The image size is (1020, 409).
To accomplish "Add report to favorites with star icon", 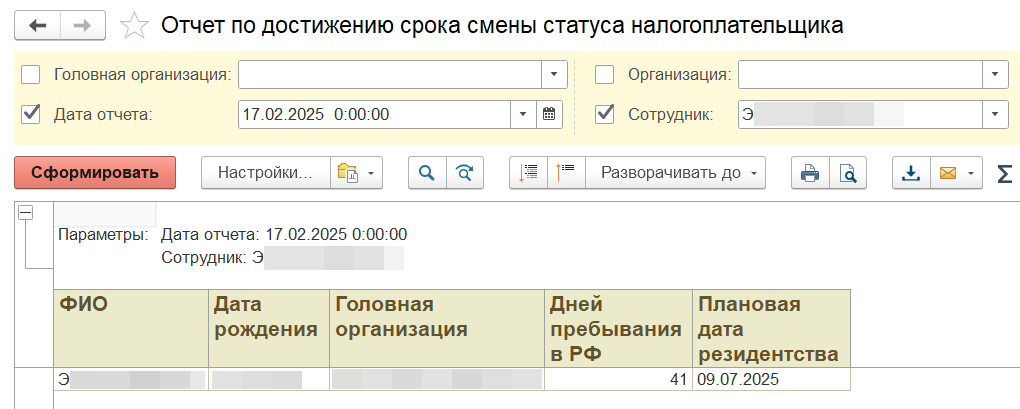I will point(133,27).
